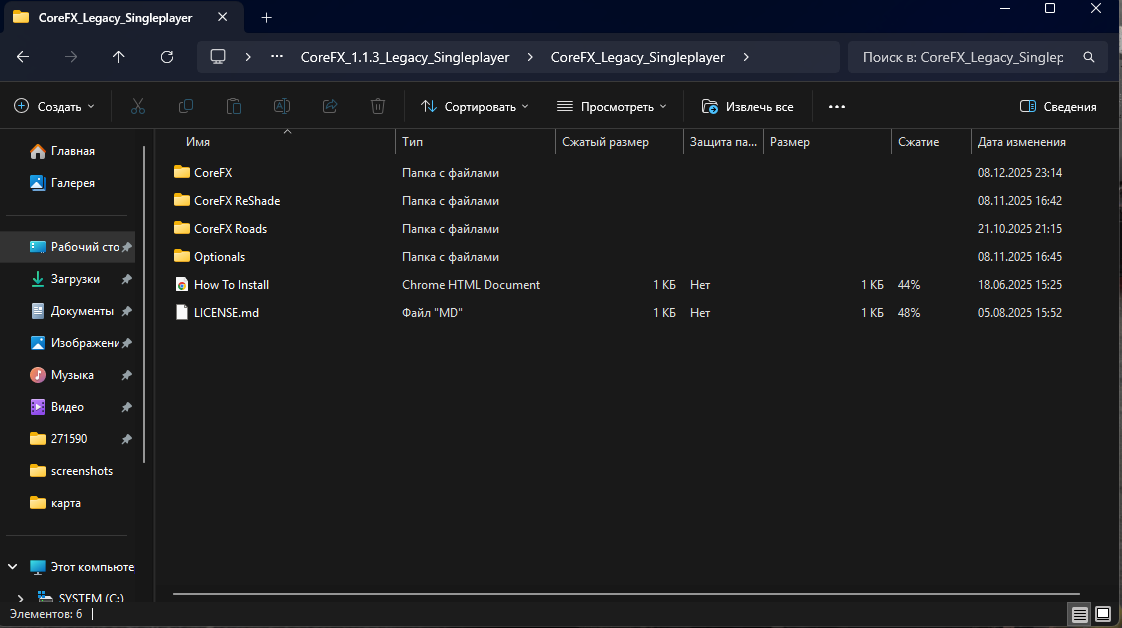
Task: Open a new tab with plus button
Action: coord(266,18)
